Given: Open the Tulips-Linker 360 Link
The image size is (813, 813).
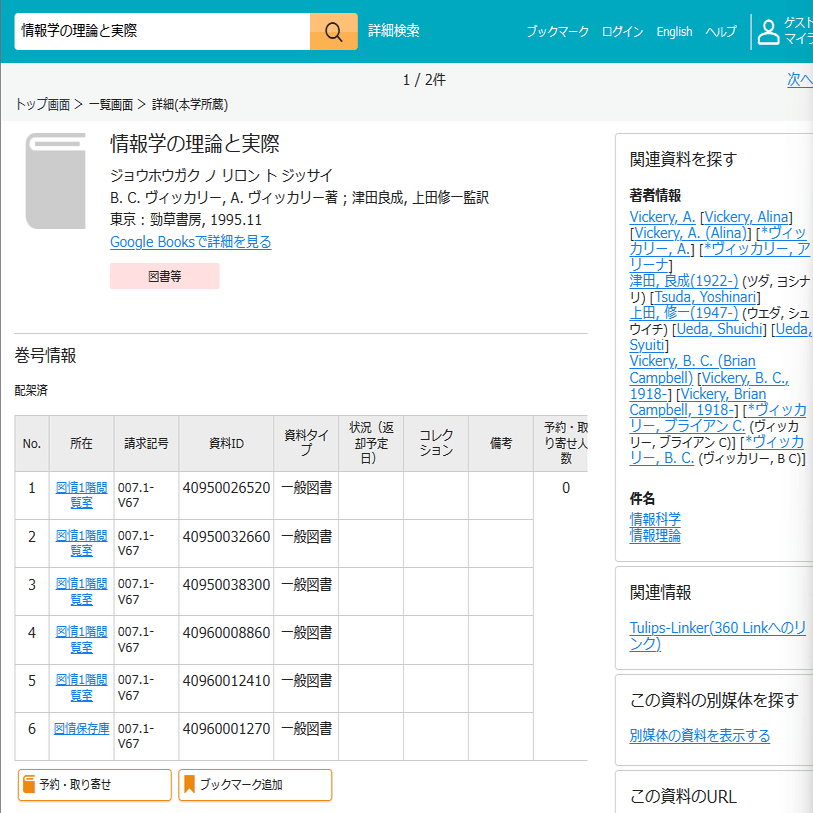Looking at the screenshot, I should point(718,636).
